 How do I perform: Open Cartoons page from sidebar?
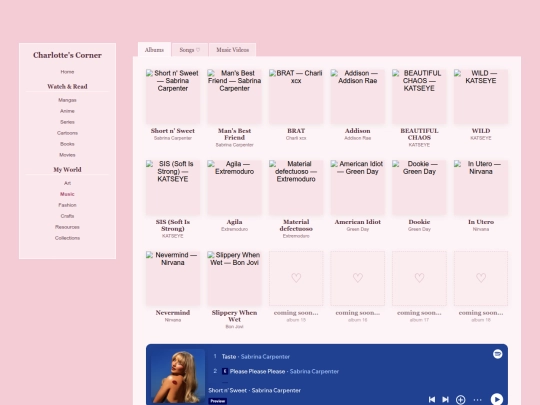pos(67,133)
